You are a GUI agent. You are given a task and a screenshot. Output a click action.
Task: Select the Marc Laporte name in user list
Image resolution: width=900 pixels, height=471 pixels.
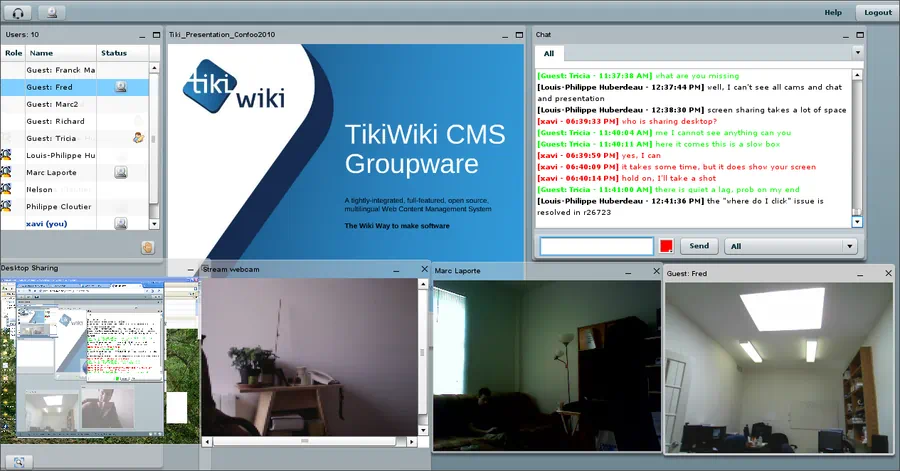click(x=51, y=172)
